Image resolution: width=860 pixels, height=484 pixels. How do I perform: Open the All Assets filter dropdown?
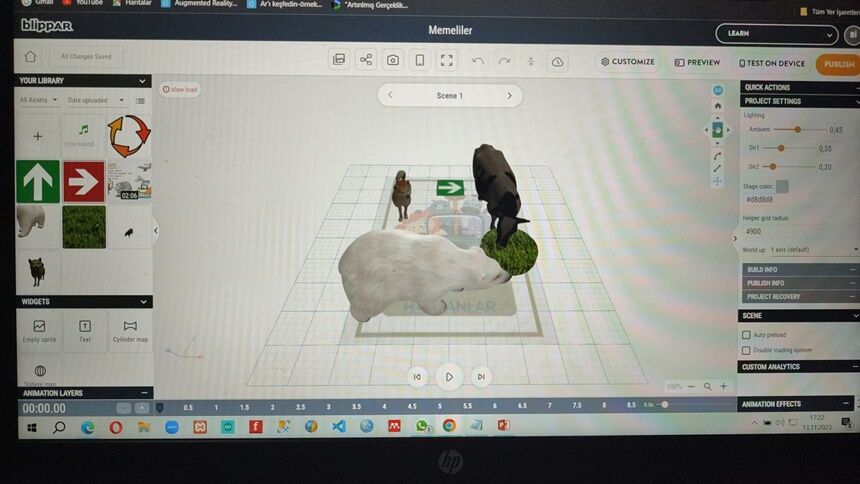[x=38, y=100]
